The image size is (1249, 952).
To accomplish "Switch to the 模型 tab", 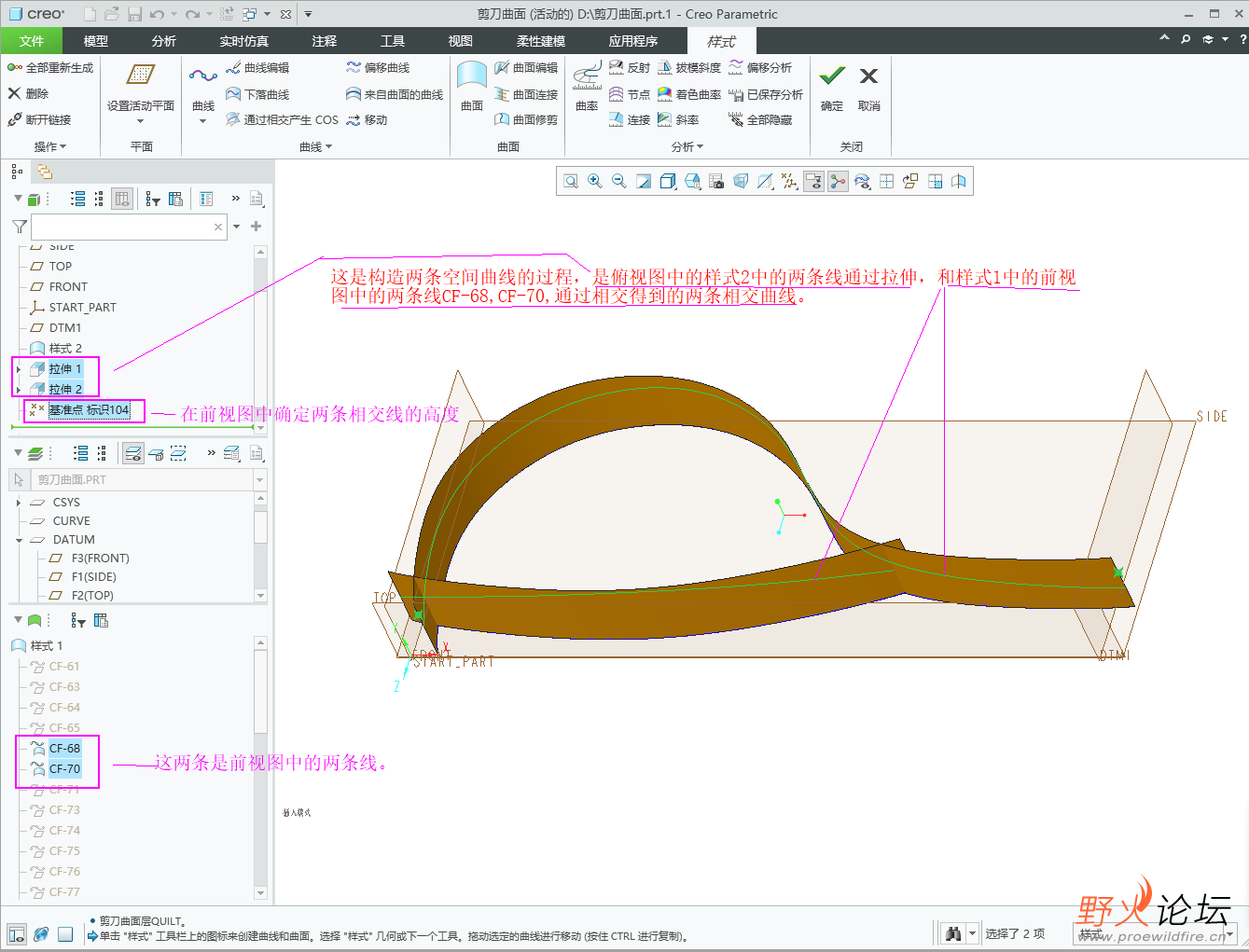I will pyautogui.click(x=96, y=41).
